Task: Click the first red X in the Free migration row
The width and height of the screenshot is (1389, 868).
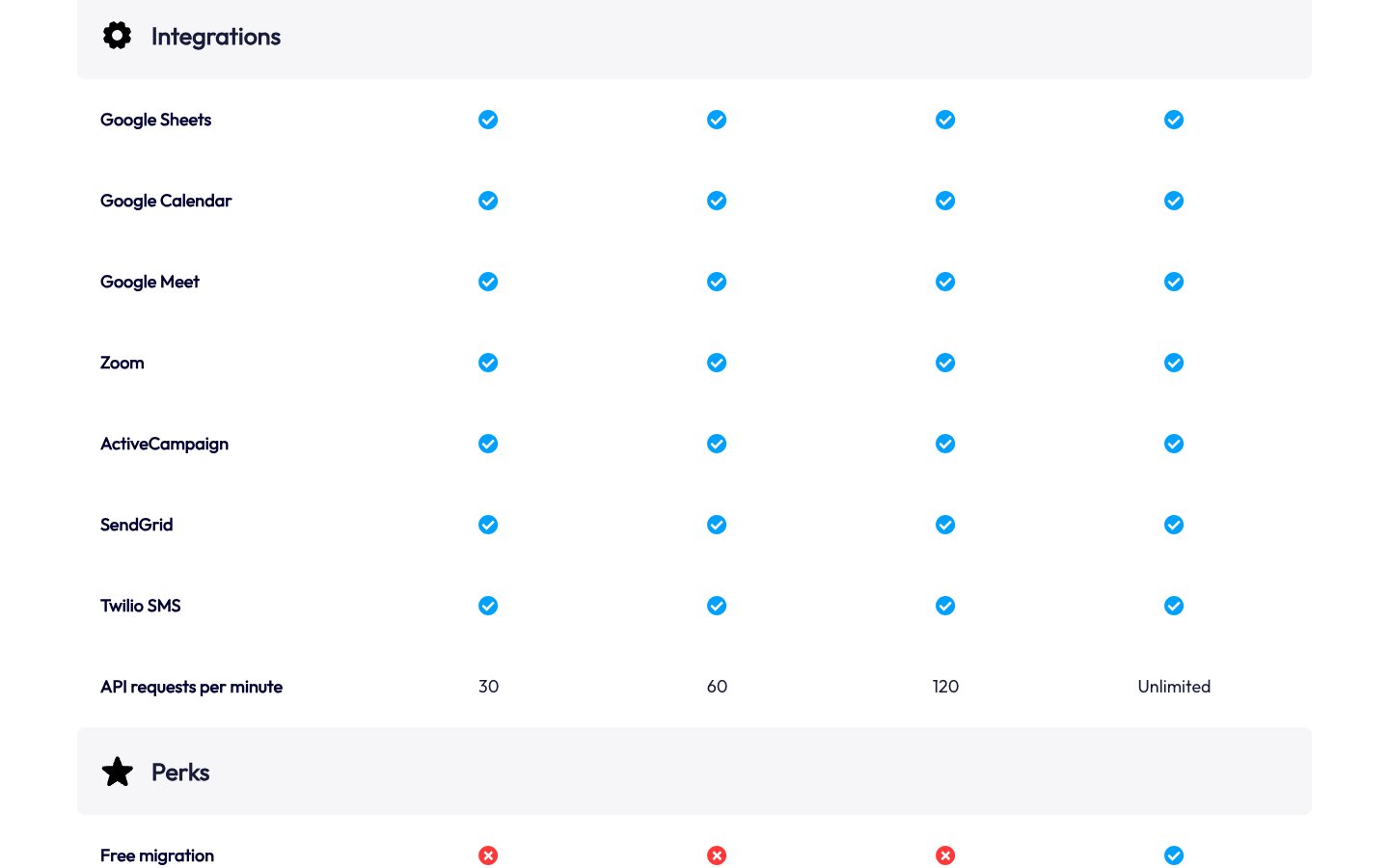Action: click(x=488, y=855)
